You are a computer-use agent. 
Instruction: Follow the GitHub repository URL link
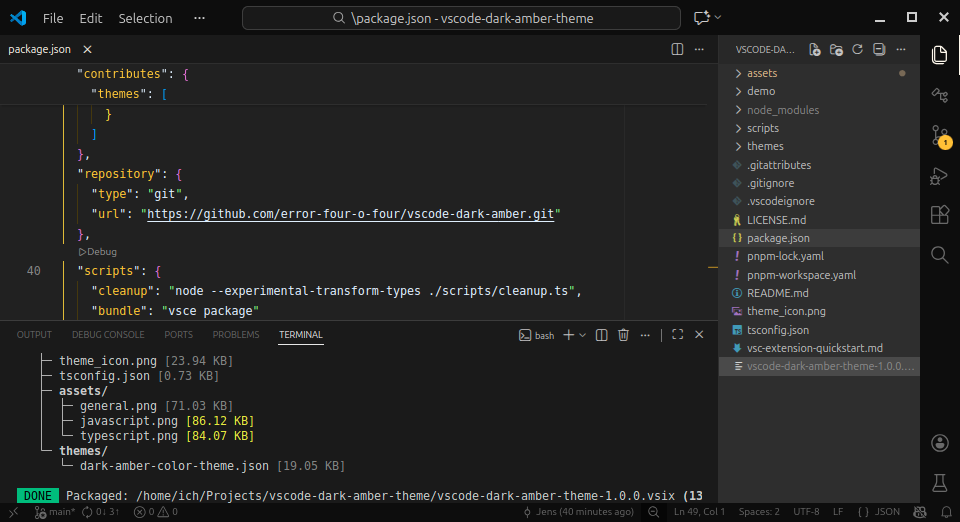tap(350, 214)
